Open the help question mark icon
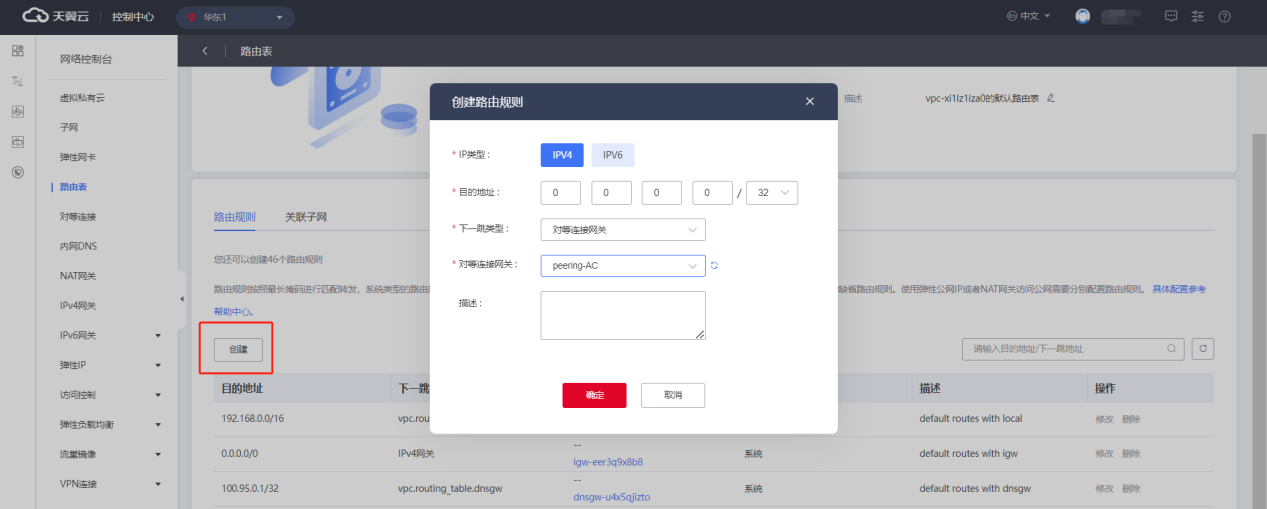Image resolution: width=1267 pixels, height=509 pixels. coord(1224,17)
